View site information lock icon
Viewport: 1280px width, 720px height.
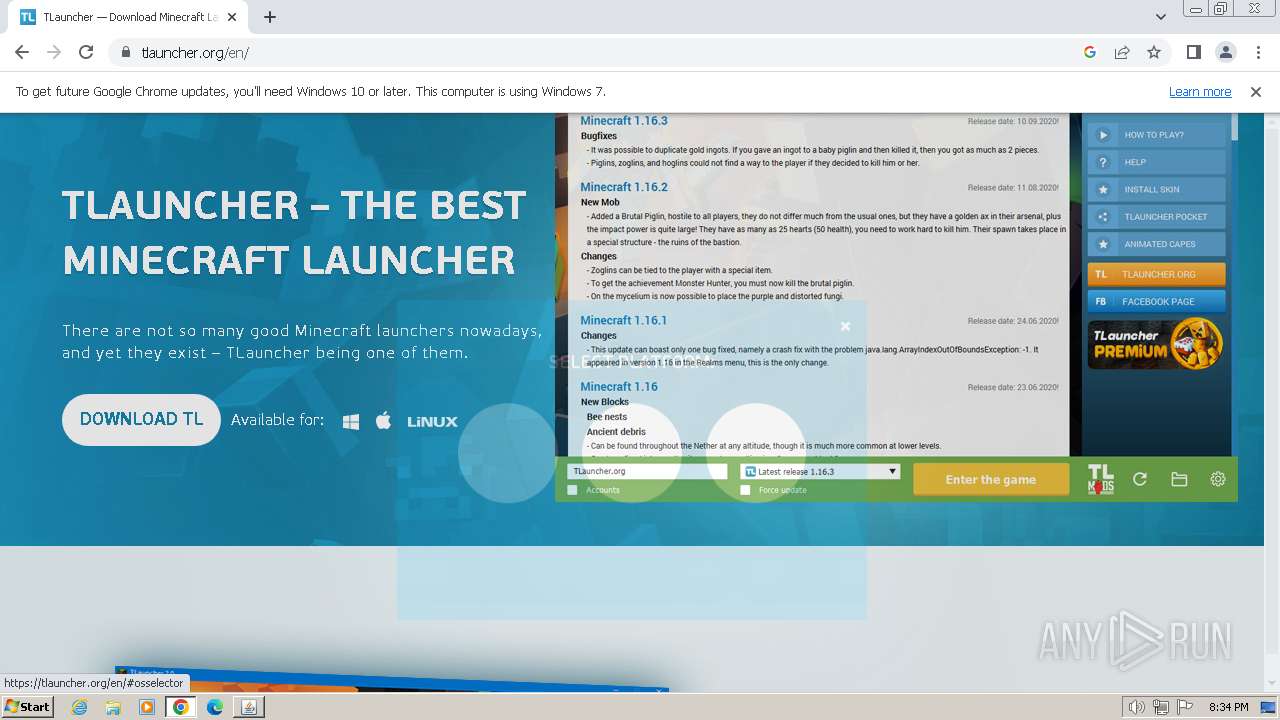[126, 53]
